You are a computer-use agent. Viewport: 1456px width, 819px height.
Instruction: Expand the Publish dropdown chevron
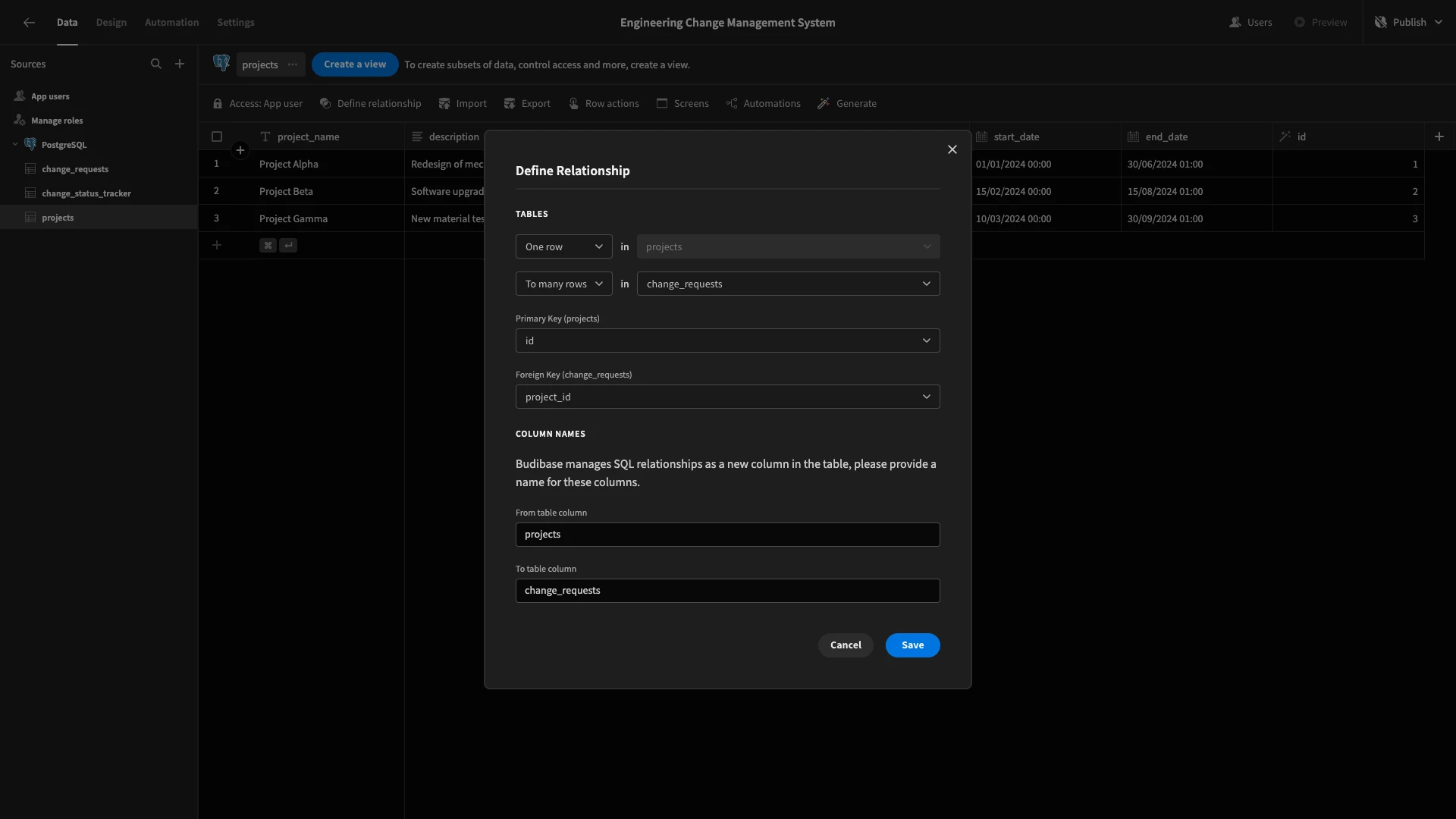tap(1439, 23)
